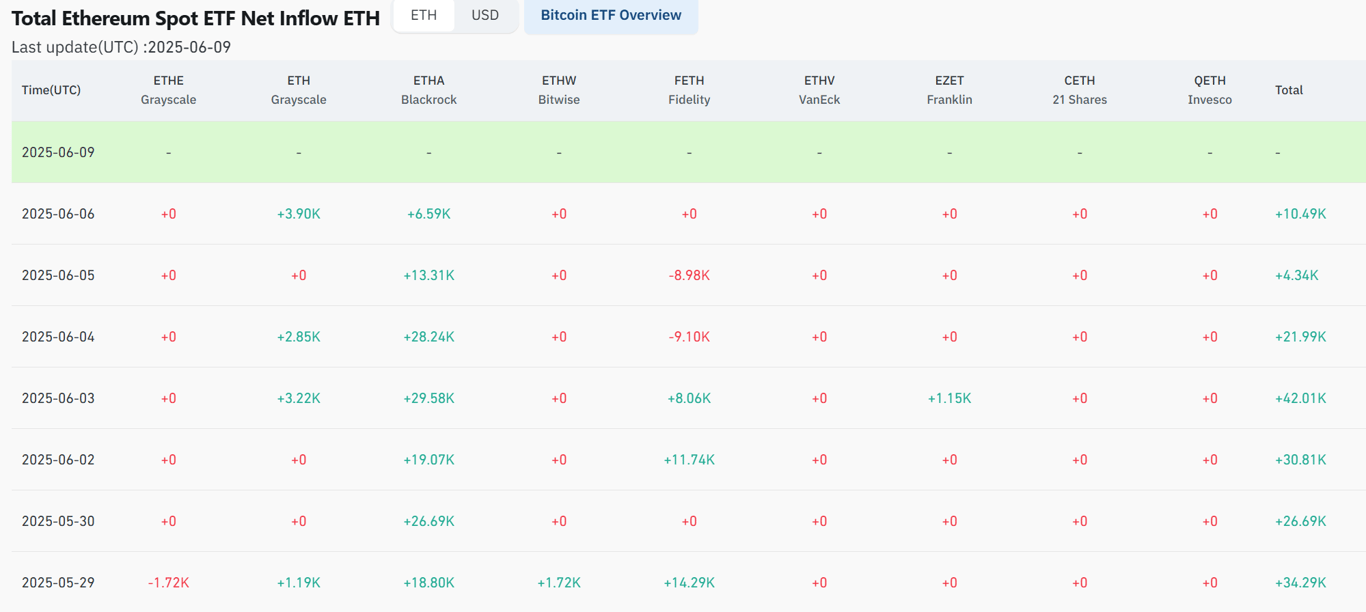The height and width of the screenshot is (612, 1366).
Task: Switch the display currency to USD
Action: (x=487, y=15)
